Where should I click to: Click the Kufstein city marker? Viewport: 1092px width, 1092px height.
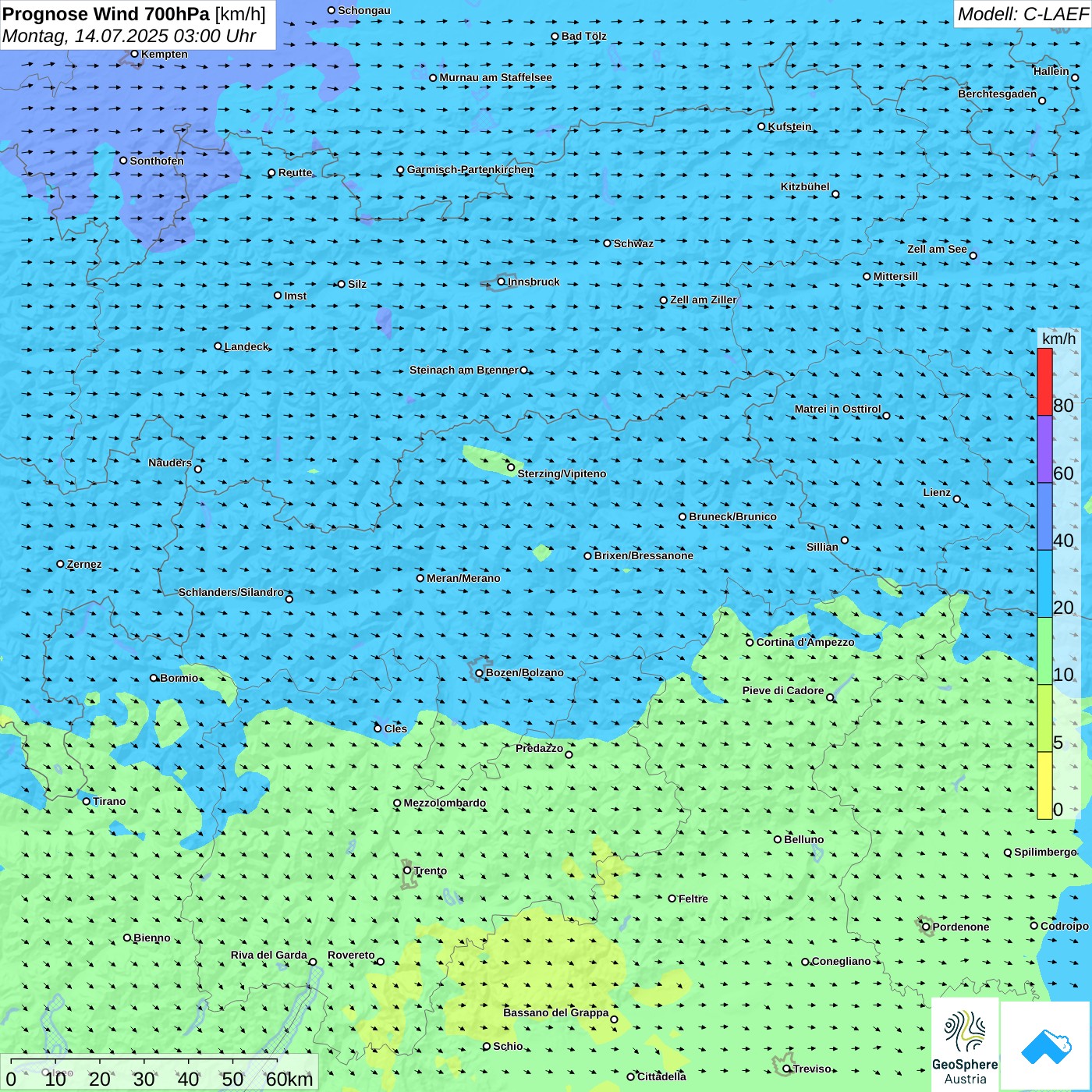[762, 126]
